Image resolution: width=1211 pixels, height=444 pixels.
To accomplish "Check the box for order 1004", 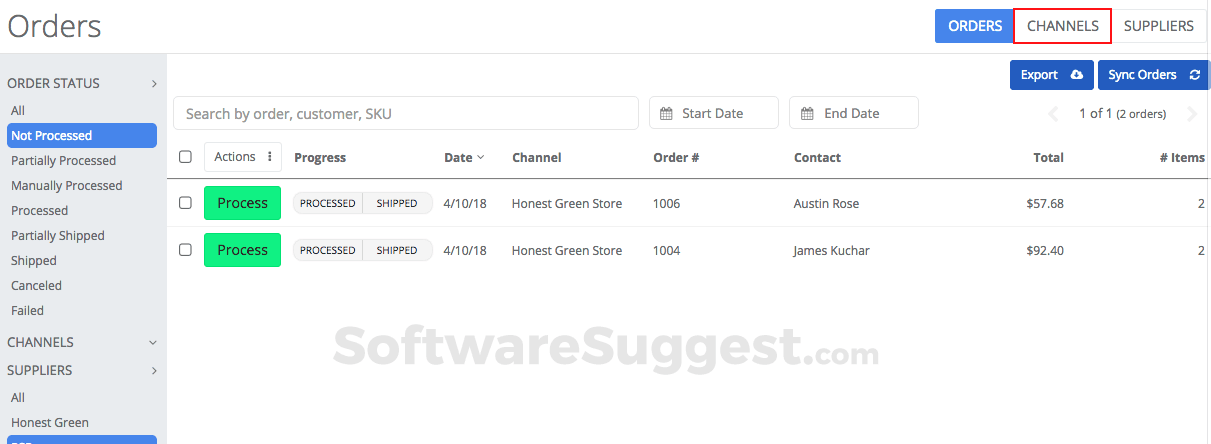I will (185, 250).
